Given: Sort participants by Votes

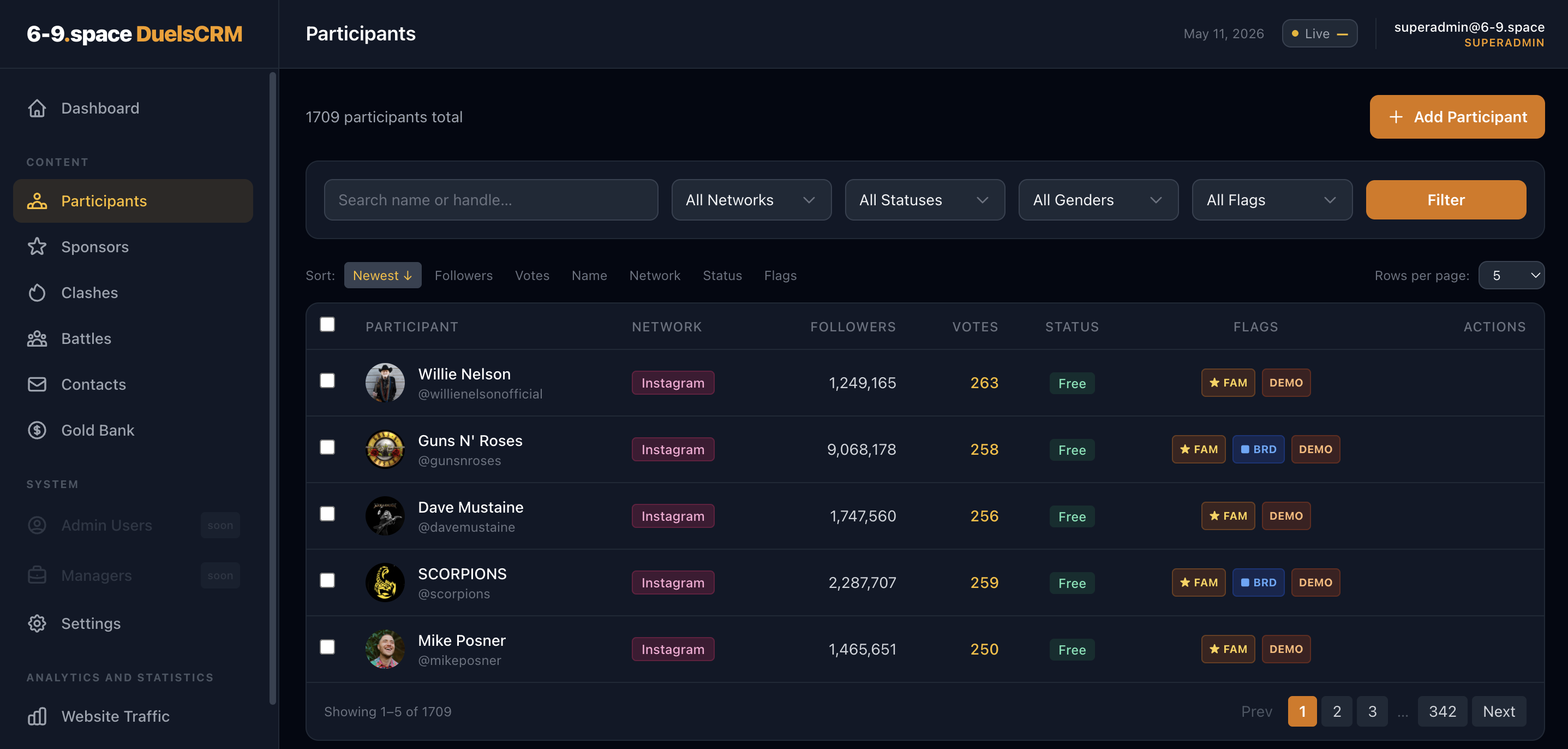Looking at the screenshot, I should click(x=532, y=275).
